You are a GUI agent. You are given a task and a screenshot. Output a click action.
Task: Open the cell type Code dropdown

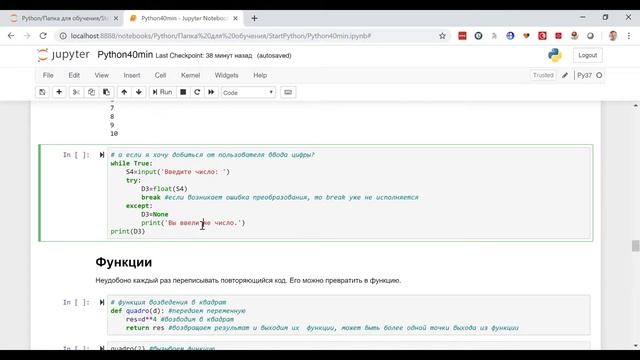248,93
